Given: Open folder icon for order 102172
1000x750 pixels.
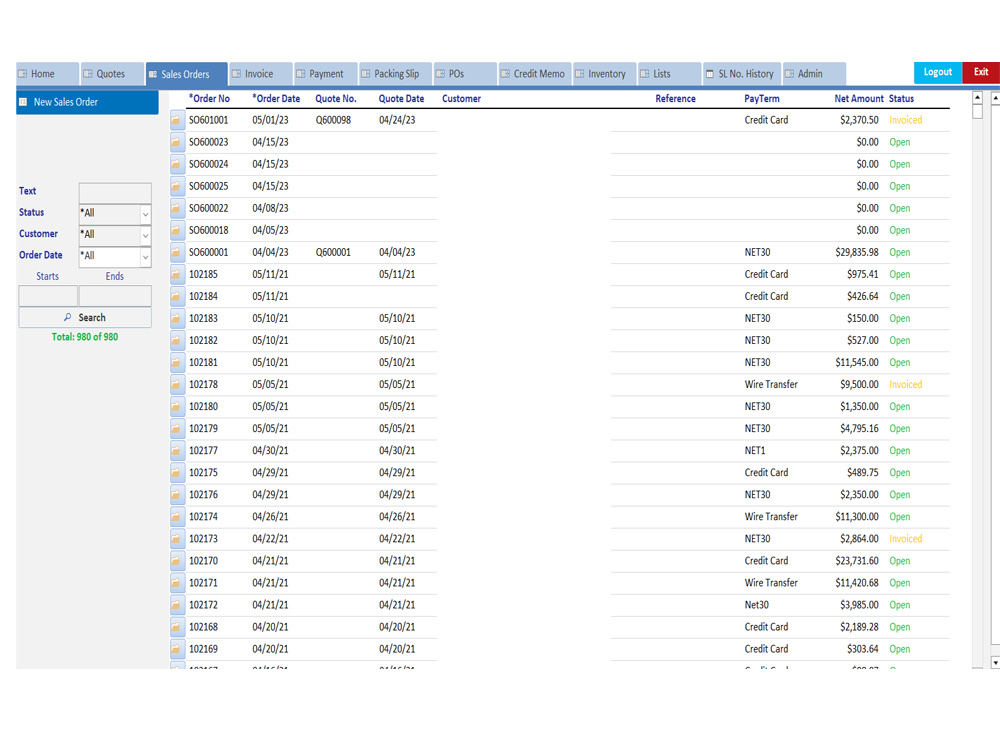Looking at the screenshot, I should pyautogui.click(x=177, y=605).
